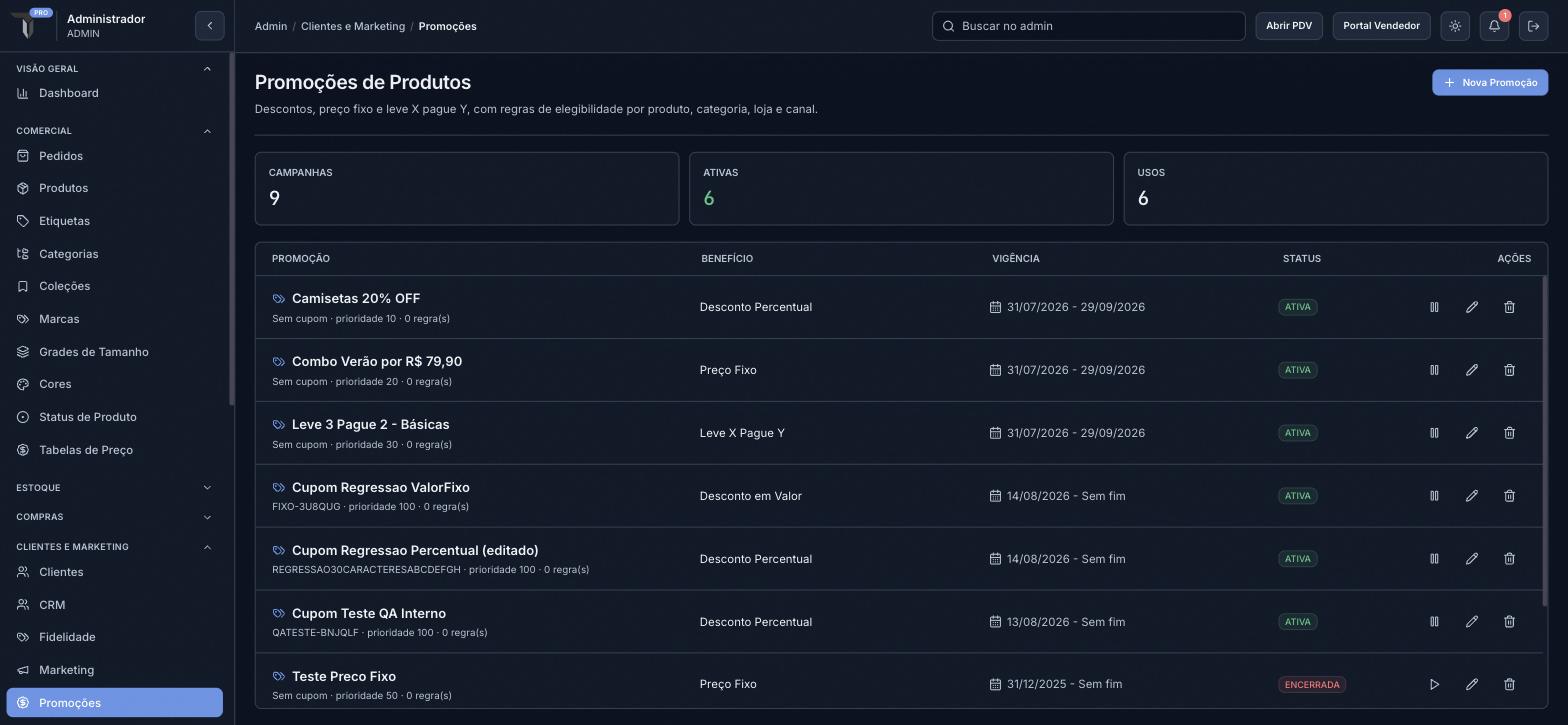
Task: Open the Portal Vendedor
Action: pyautogui.click(x=1382, y=26)
